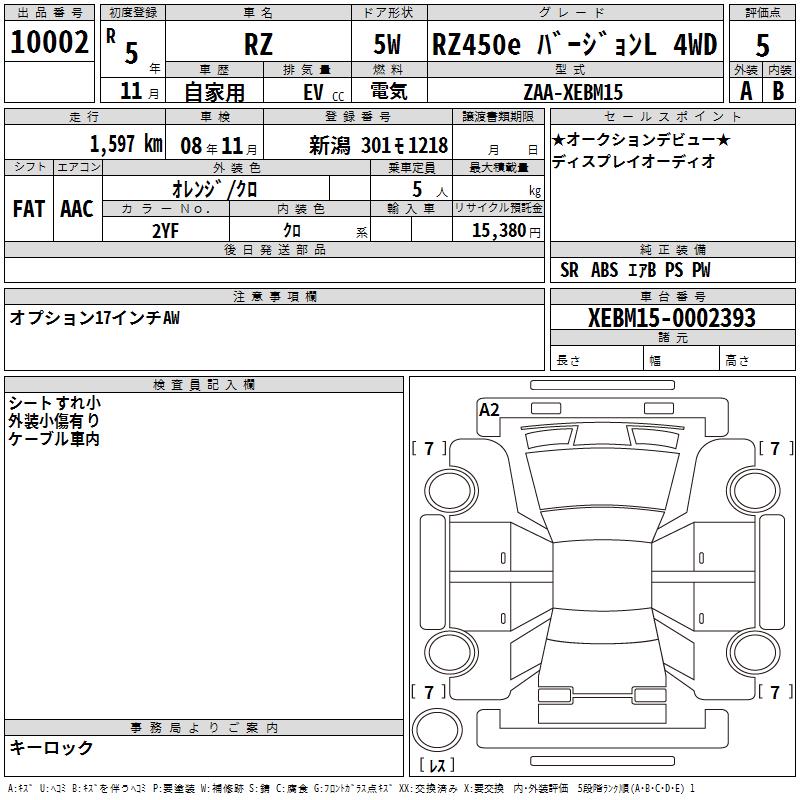Screen dimensions: 800x800
Task: Select legend entry P:要塗装
Action: 173,788
